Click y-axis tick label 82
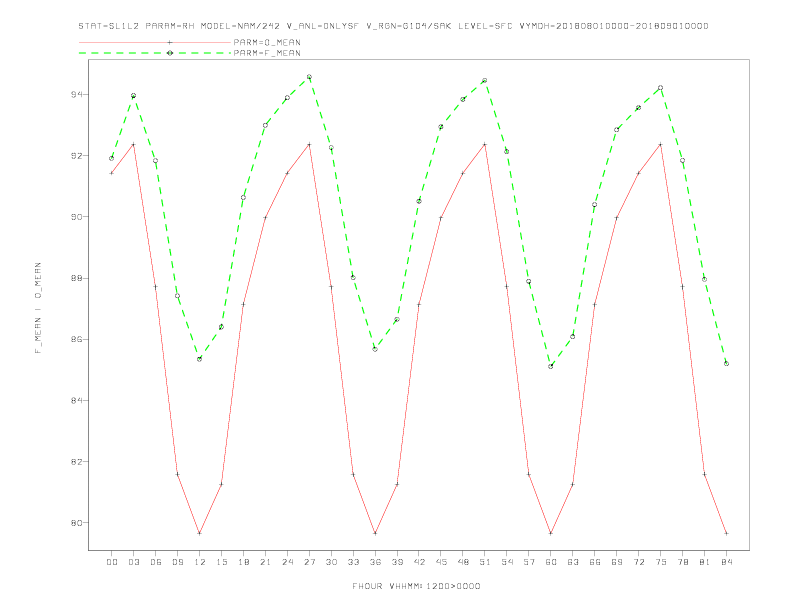The width and height of the screenshot is (792, 612). 77,462
